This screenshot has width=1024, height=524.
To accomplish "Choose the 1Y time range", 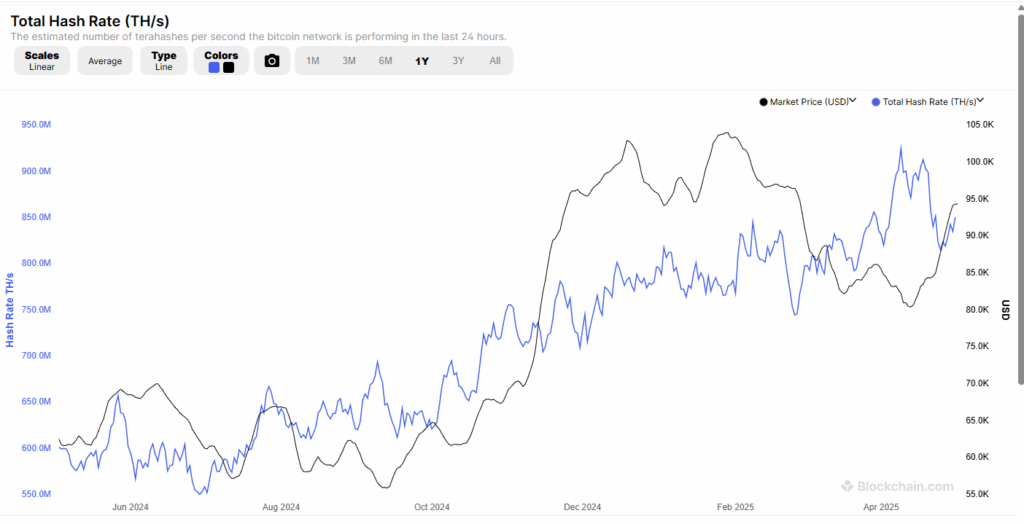I will (x=422, y=61).
